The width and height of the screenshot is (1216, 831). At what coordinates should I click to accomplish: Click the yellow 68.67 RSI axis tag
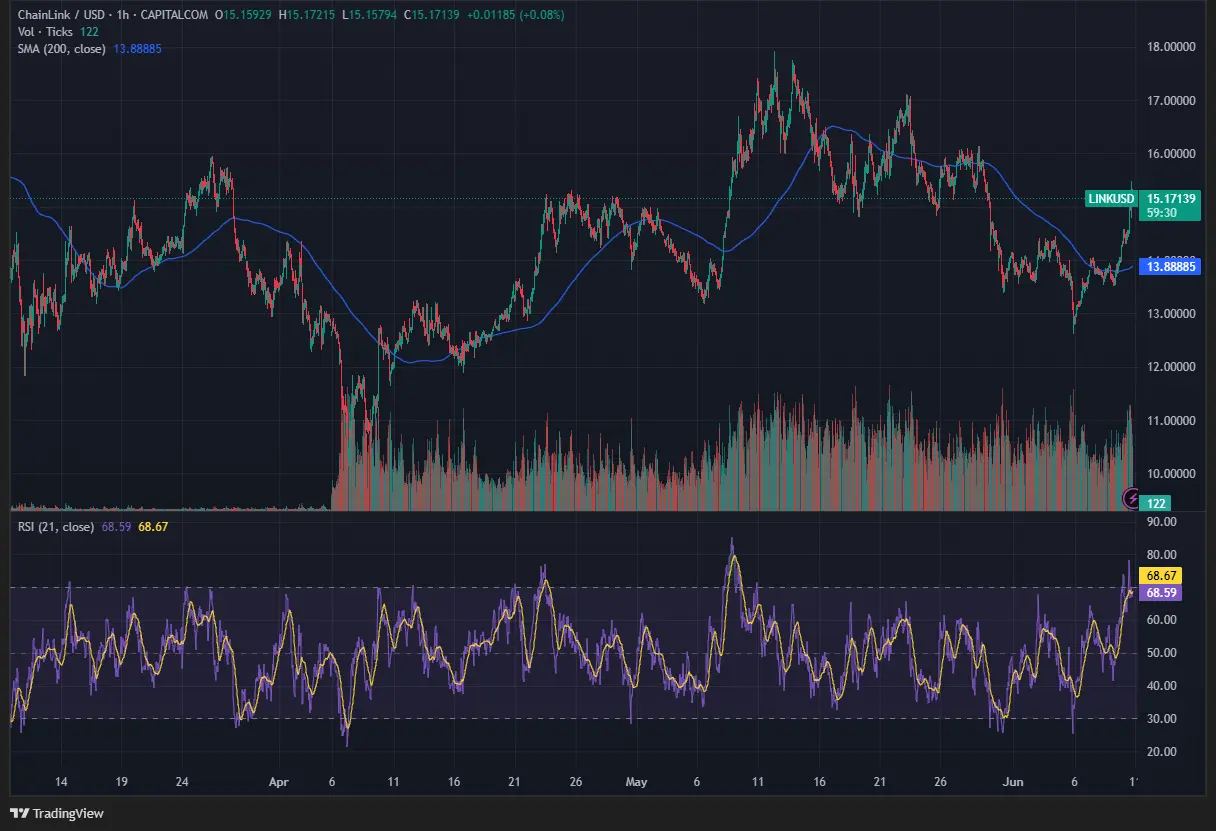point(1162,576)
